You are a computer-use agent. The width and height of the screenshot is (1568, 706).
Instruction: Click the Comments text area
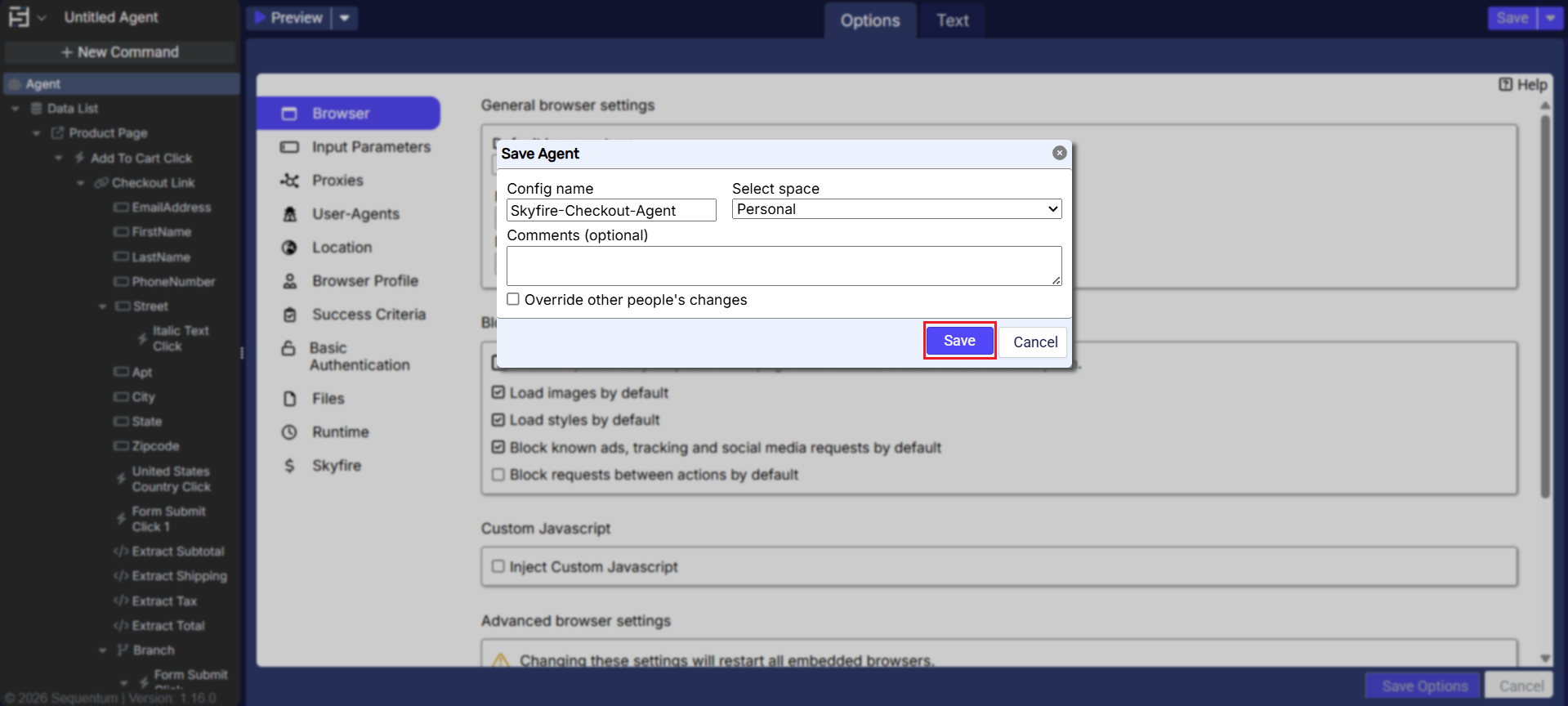click(783, 266)
